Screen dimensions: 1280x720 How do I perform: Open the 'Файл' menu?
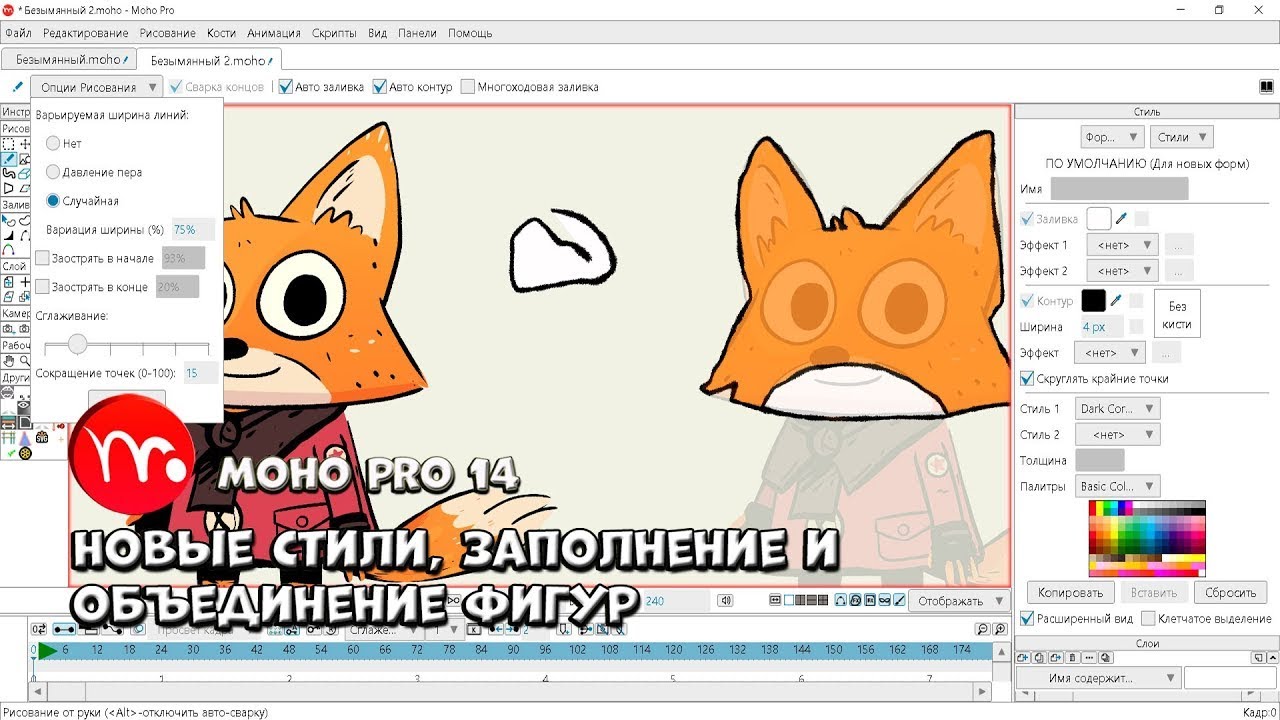point(18,33)
